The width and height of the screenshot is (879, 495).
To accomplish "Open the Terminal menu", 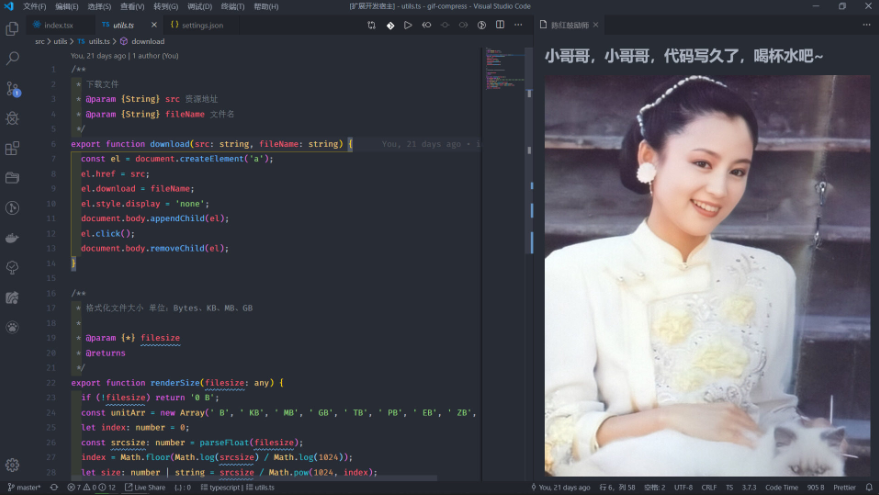I will pos(233,7).
